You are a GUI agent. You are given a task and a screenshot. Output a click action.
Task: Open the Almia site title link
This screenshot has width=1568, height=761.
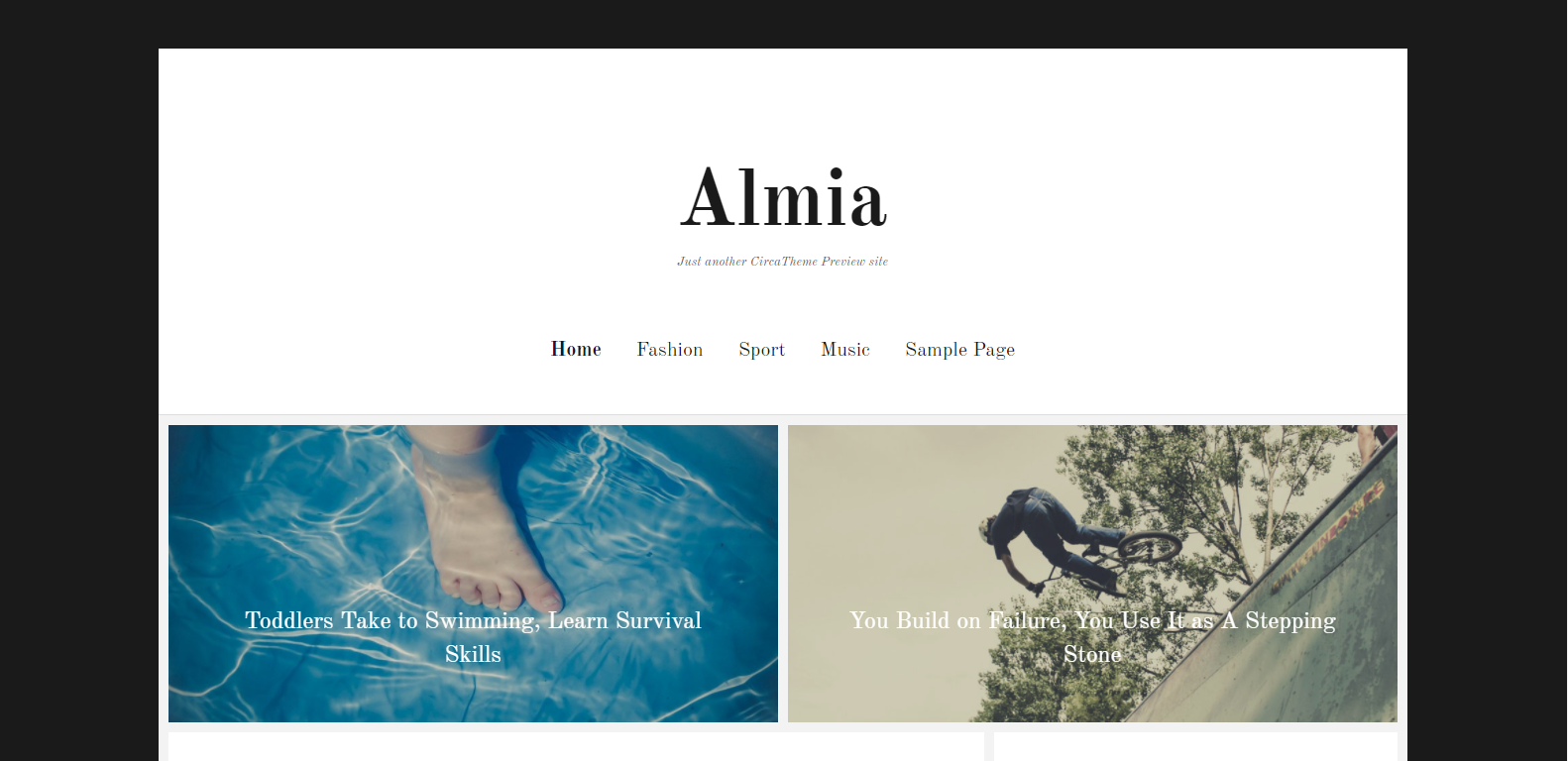[783, 198]
